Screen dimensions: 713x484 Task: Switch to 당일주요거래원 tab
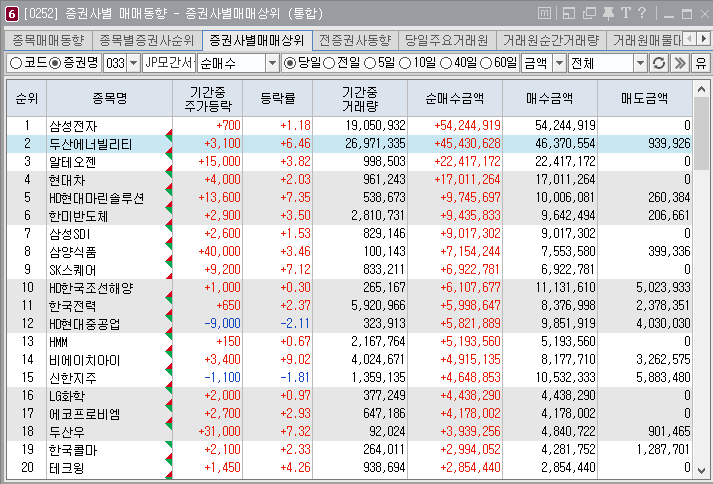pyautogui.click(x=447, y=40)
